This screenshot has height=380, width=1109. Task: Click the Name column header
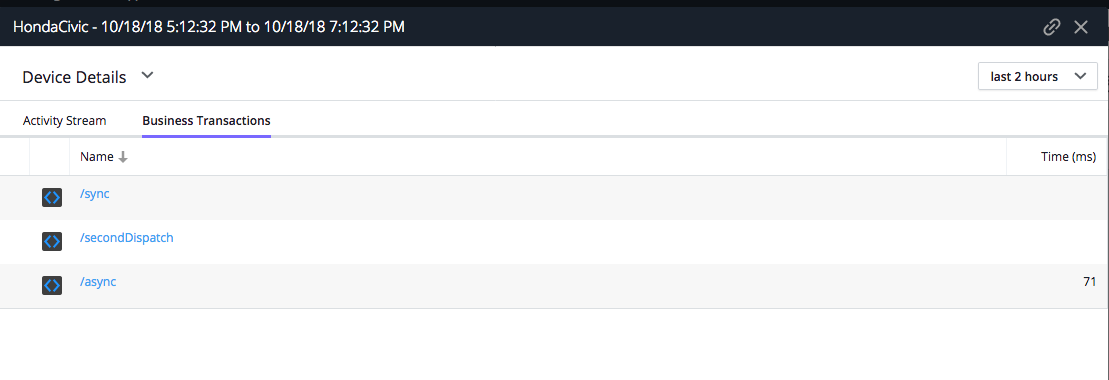coord(97,157)
